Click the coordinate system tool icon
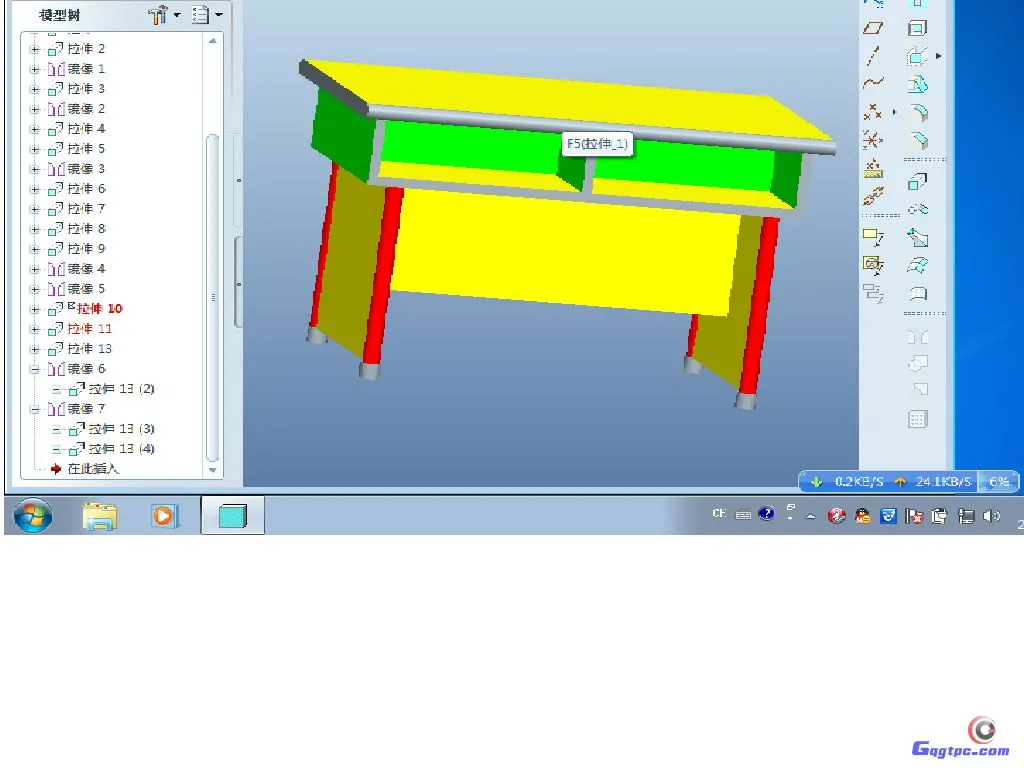This screenshot has height=768, width=1024. point(873,140)
